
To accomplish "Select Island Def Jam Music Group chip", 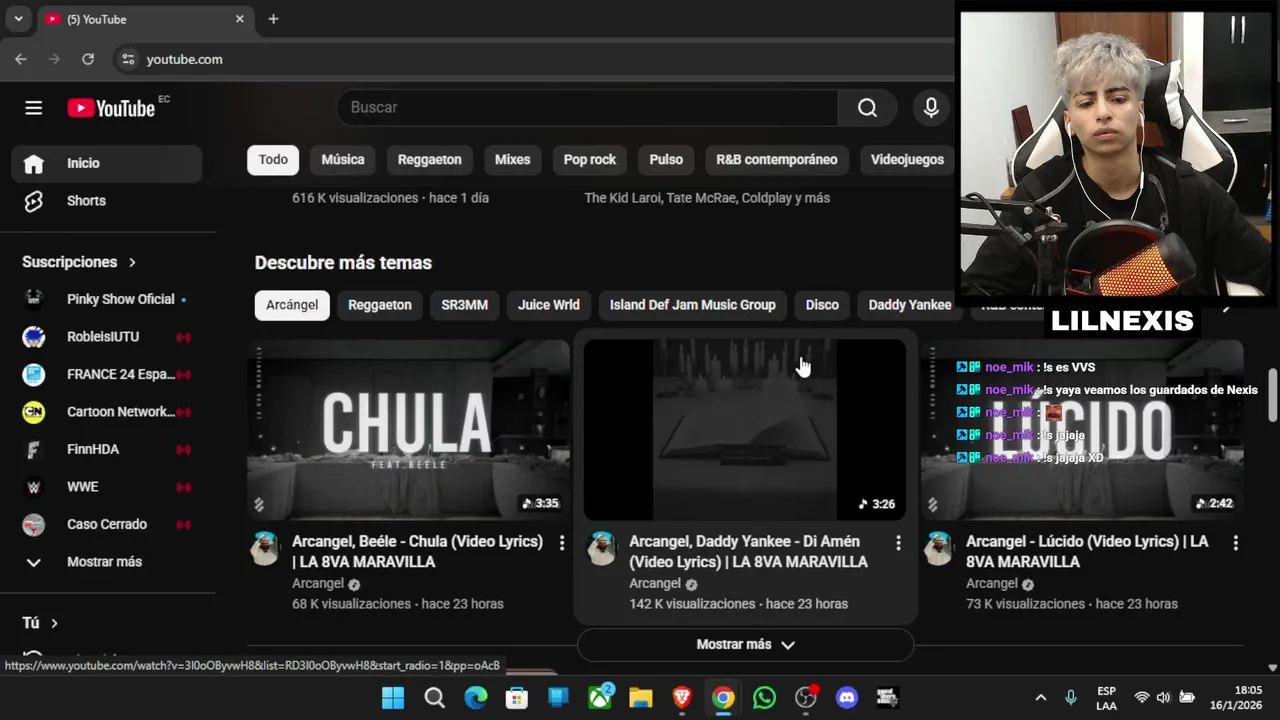I will (693, 305).
